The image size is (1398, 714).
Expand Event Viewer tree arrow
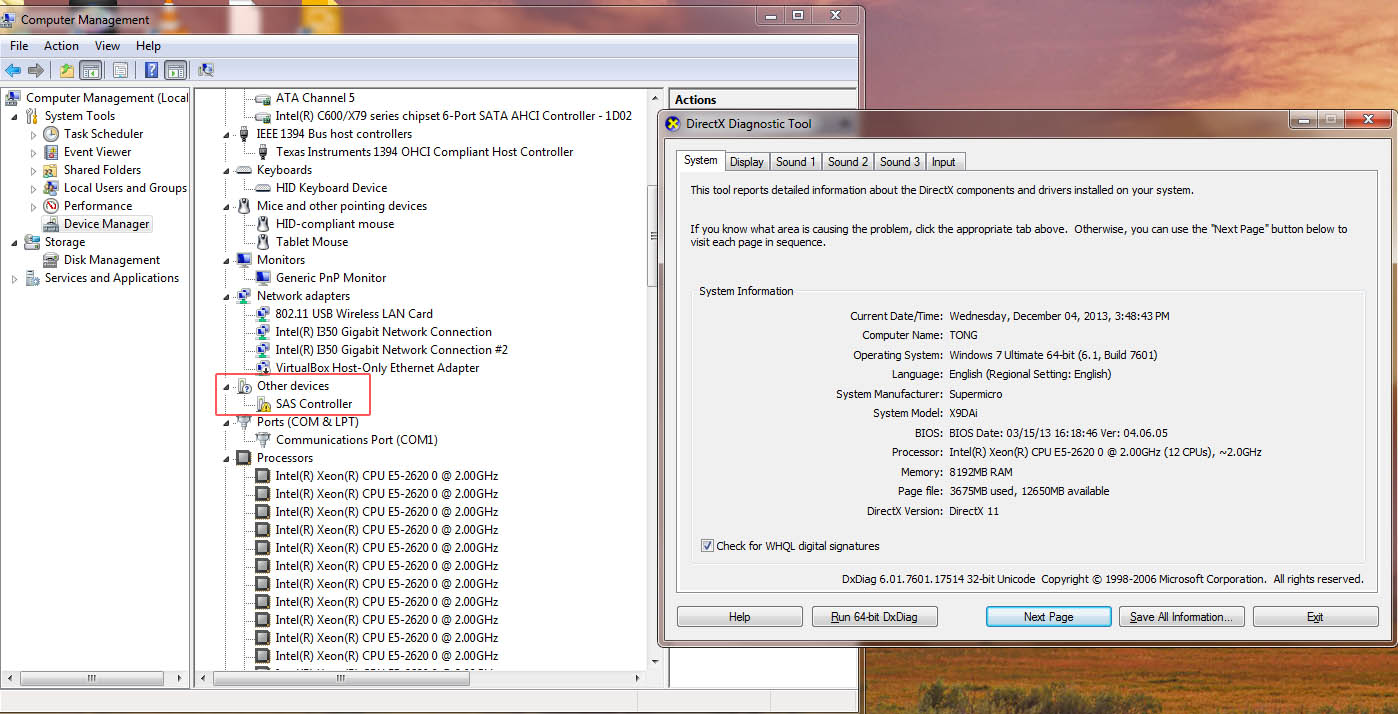[33, 152]
